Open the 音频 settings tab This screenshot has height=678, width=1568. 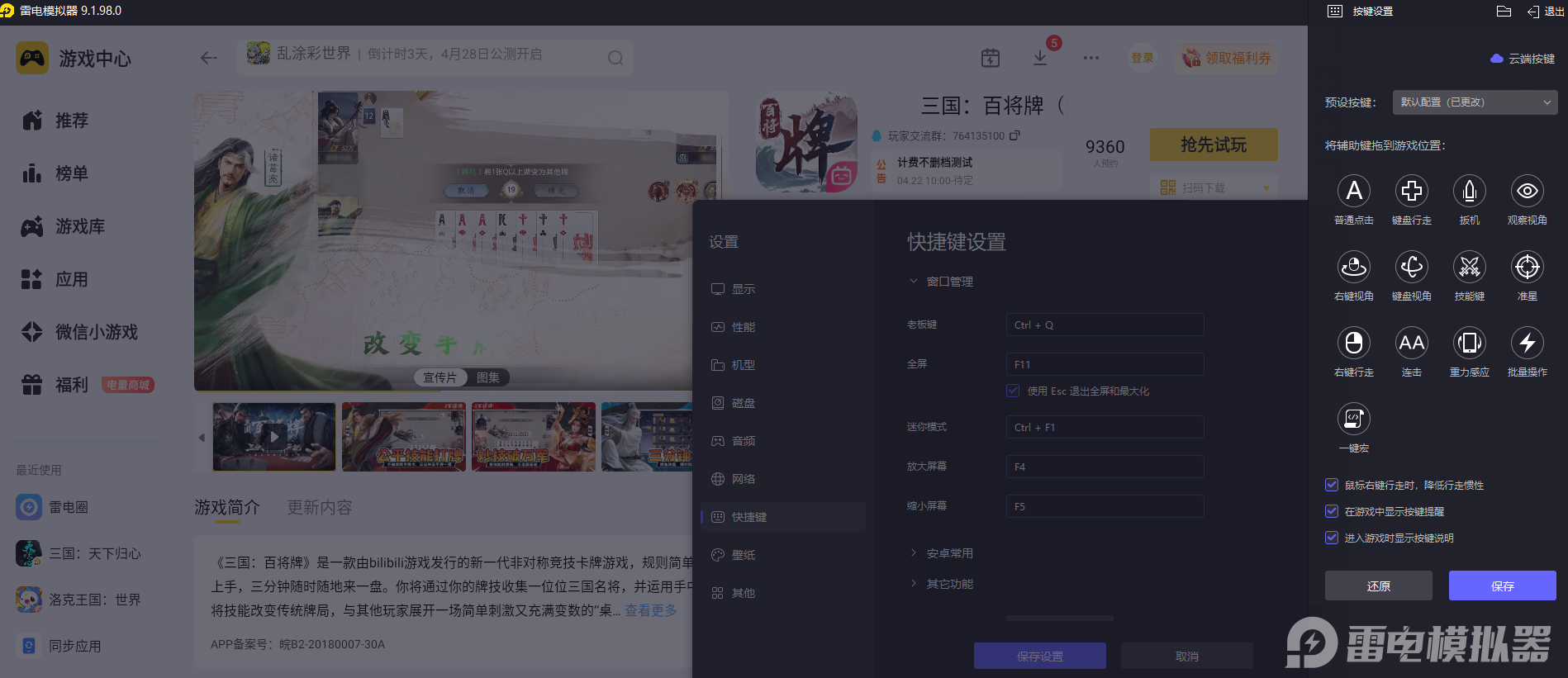pyautogui.click(x=783, y=441)
